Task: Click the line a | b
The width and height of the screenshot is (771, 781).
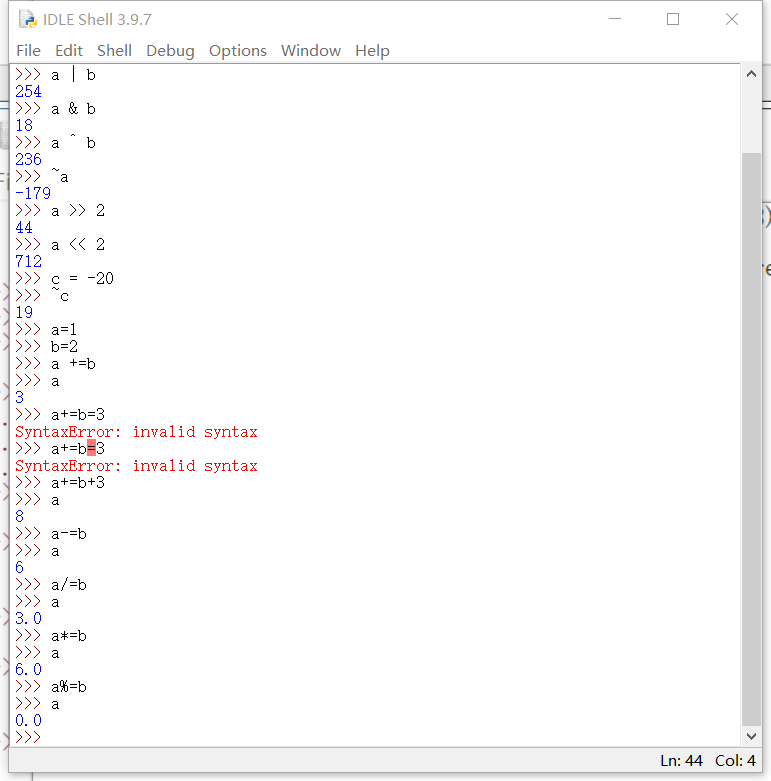Action: point(73,75)
